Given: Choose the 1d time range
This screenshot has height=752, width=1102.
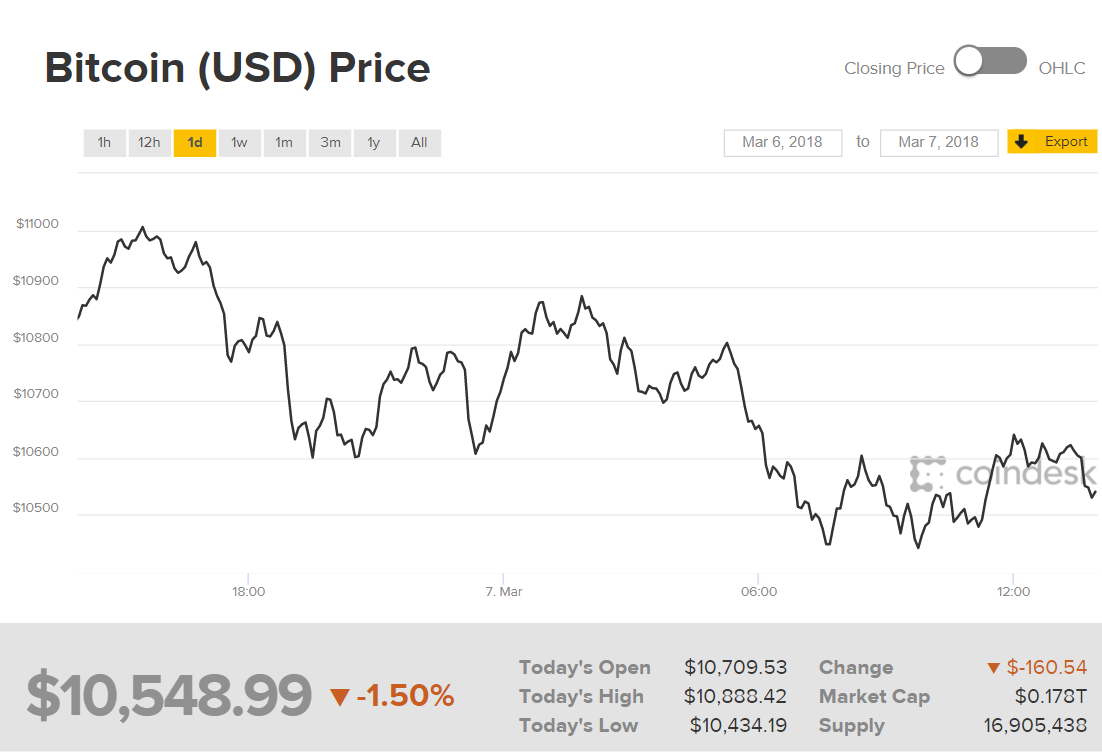Looking at the screenshot, I should pyautogui.click(x=195, y=143).
